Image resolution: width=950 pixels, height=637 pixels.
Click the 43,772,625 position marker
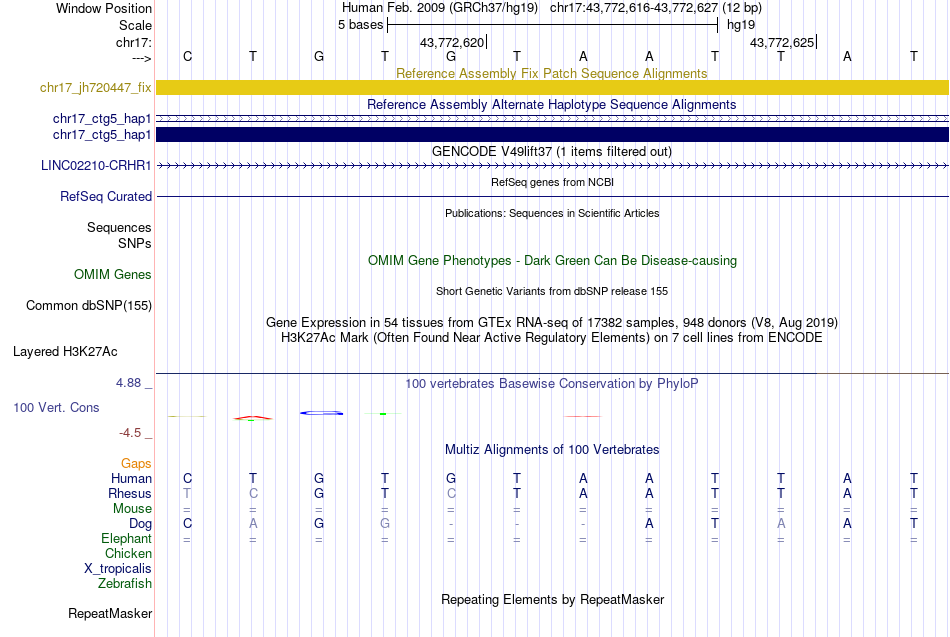tap(782, 42)
